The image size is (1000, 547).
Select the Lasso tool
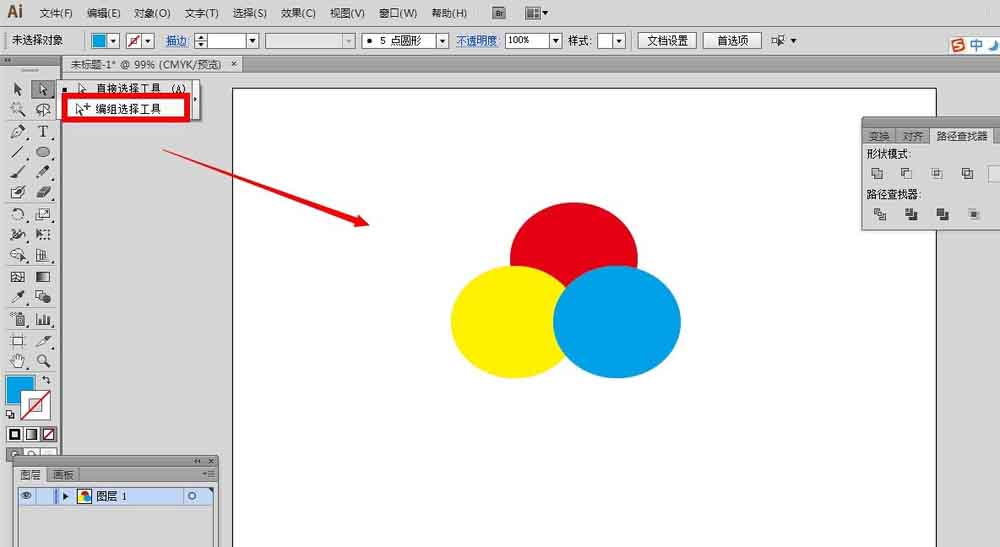coord(43,110)
